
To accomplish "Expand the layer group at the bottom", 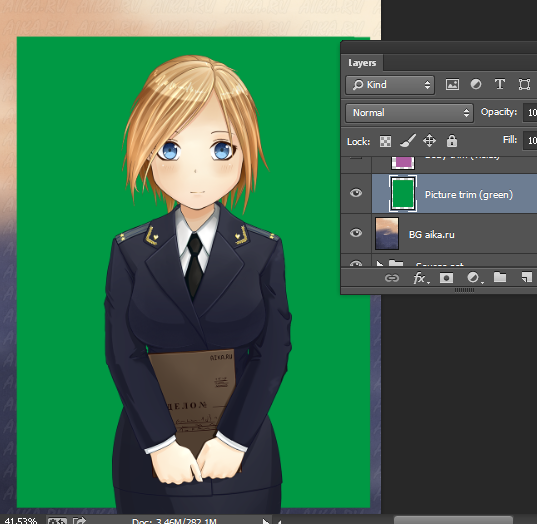I will (379, 264).
